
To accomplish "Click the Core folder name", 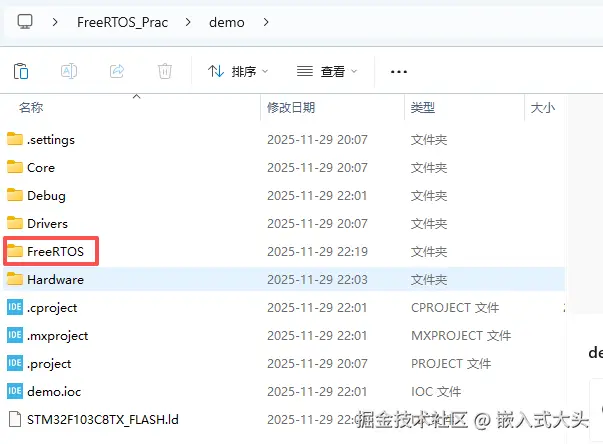I will (41, 168).
